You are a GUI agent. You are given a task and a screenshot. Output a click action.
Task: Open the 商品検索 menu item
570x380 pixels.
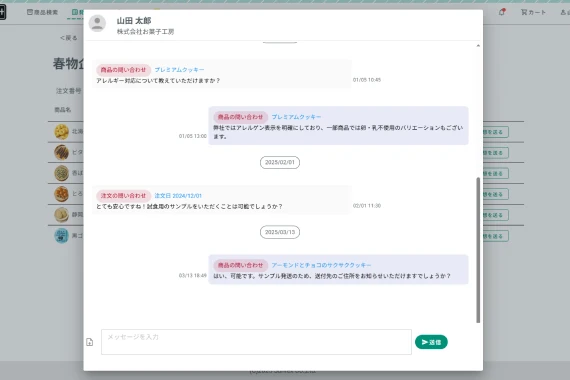(x=43, y=12)
